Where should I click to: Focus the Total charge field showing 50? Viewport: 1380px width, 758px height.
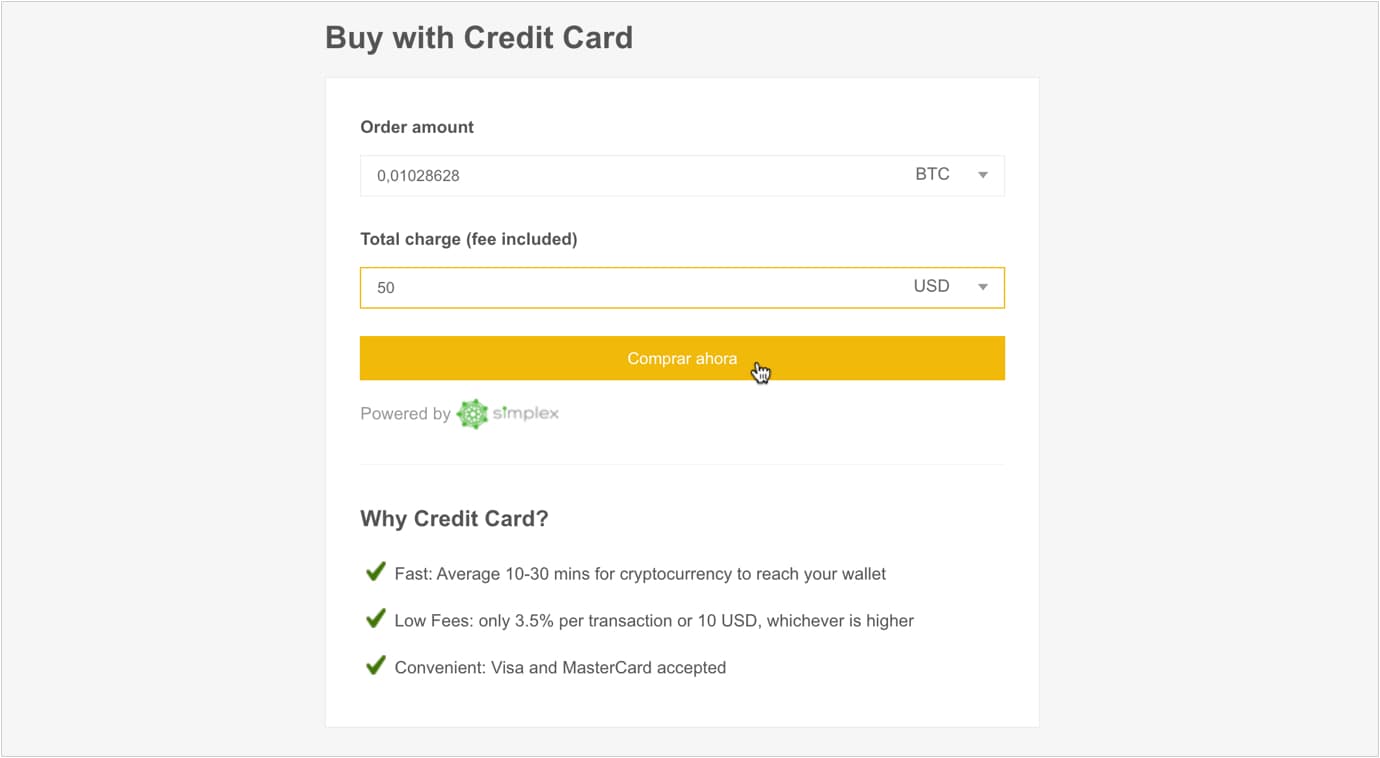pos(682,287)
